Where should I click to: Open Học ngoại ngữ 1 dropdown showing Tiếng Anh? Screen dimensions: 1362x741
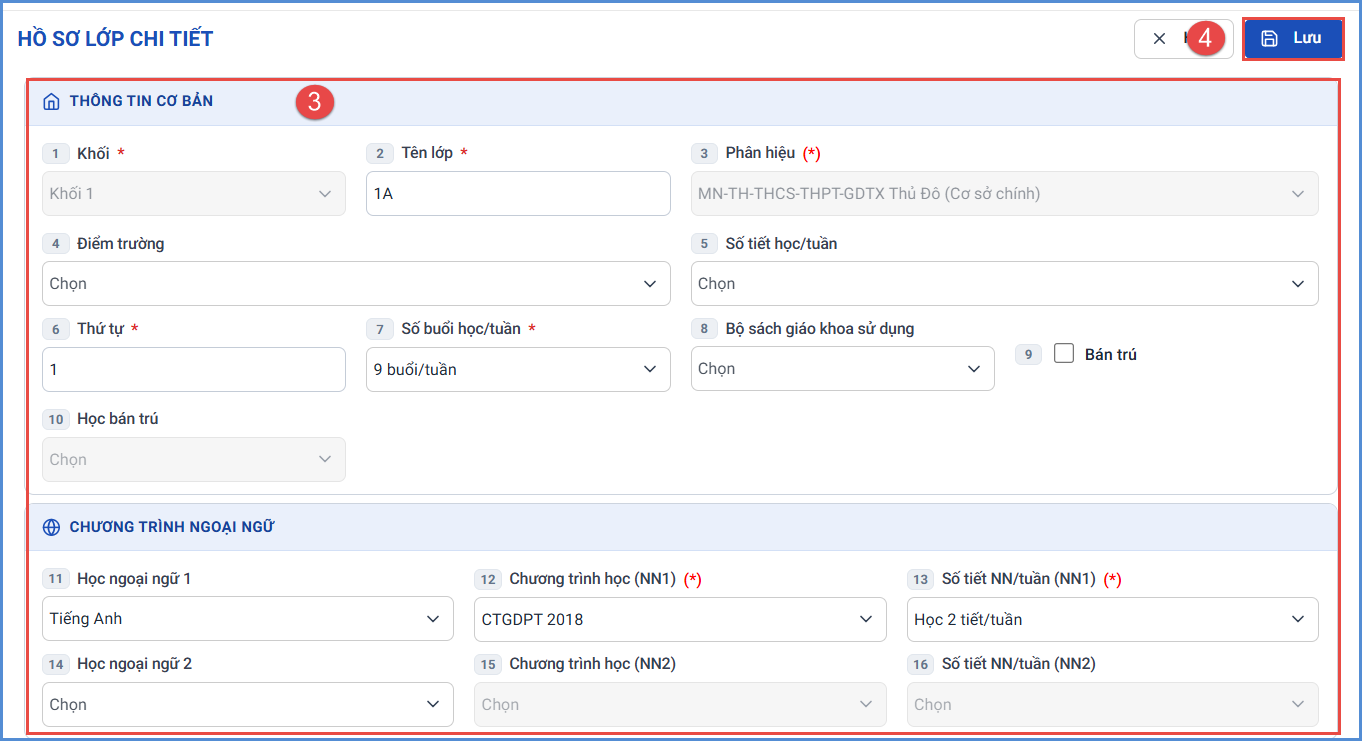click(248, 619)
